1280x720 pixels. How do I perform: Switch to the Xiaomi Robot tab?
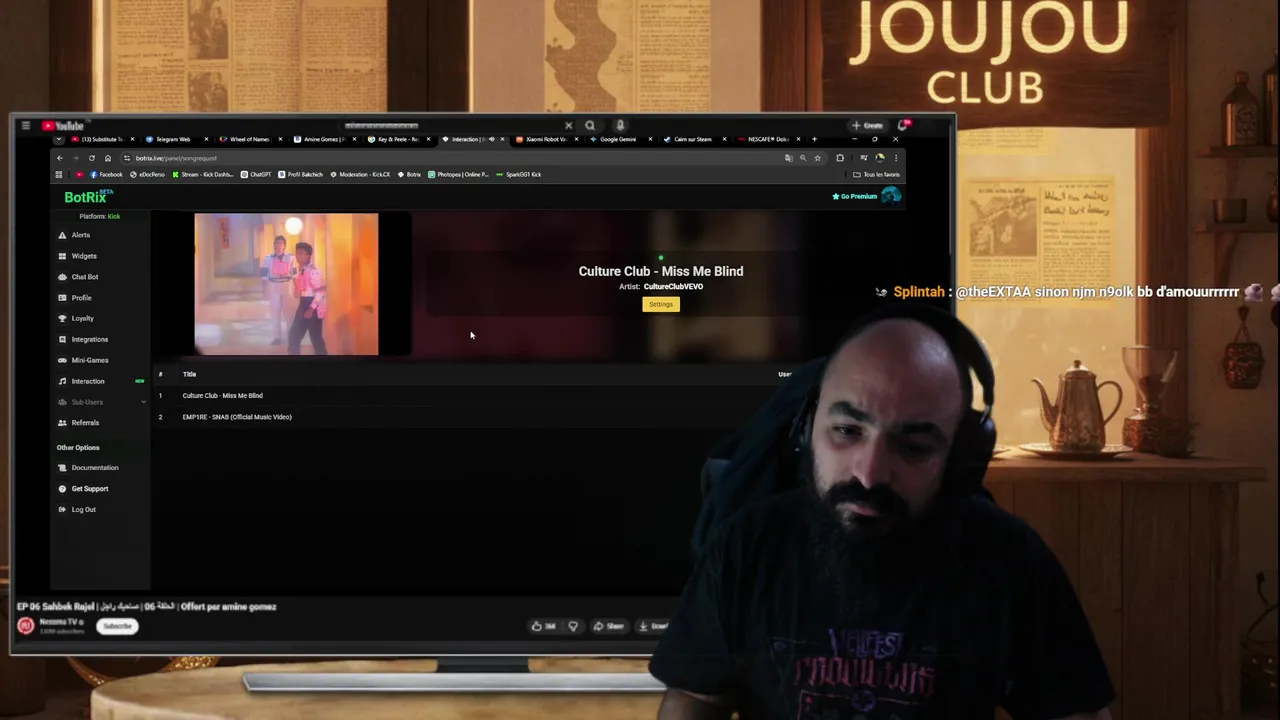(x=546, y=140)
